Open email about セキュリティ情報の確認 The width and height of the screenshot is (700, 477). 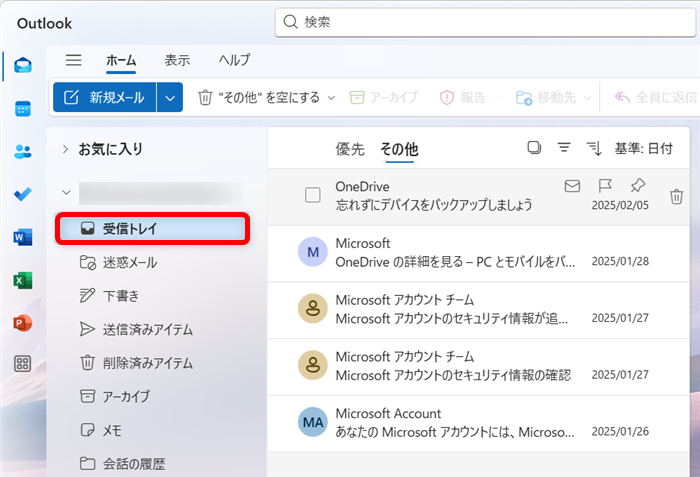point(479,367)
